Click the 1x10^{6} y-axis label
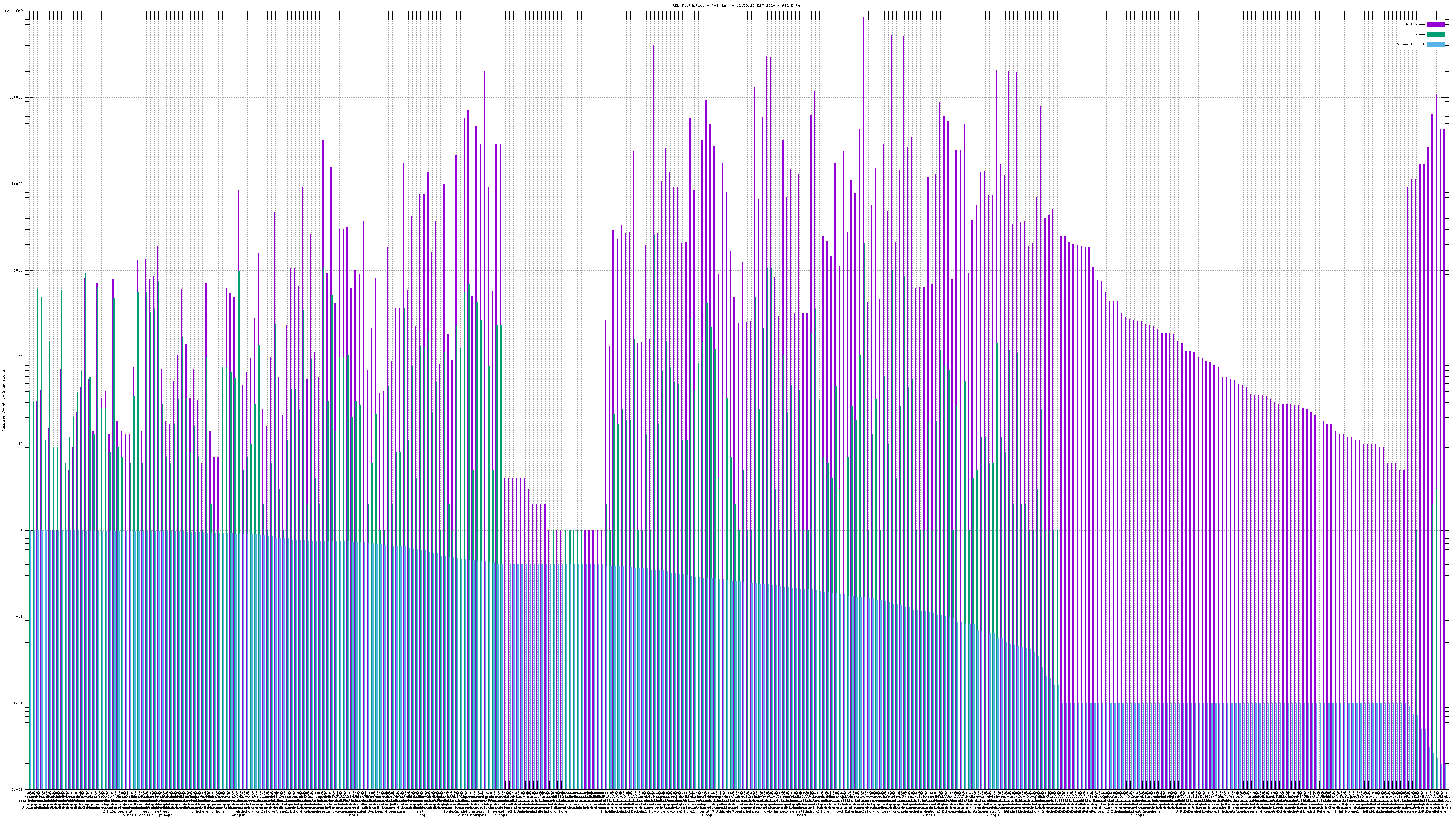The height and width of the screenshot is (819, 1456). point(14,11)
